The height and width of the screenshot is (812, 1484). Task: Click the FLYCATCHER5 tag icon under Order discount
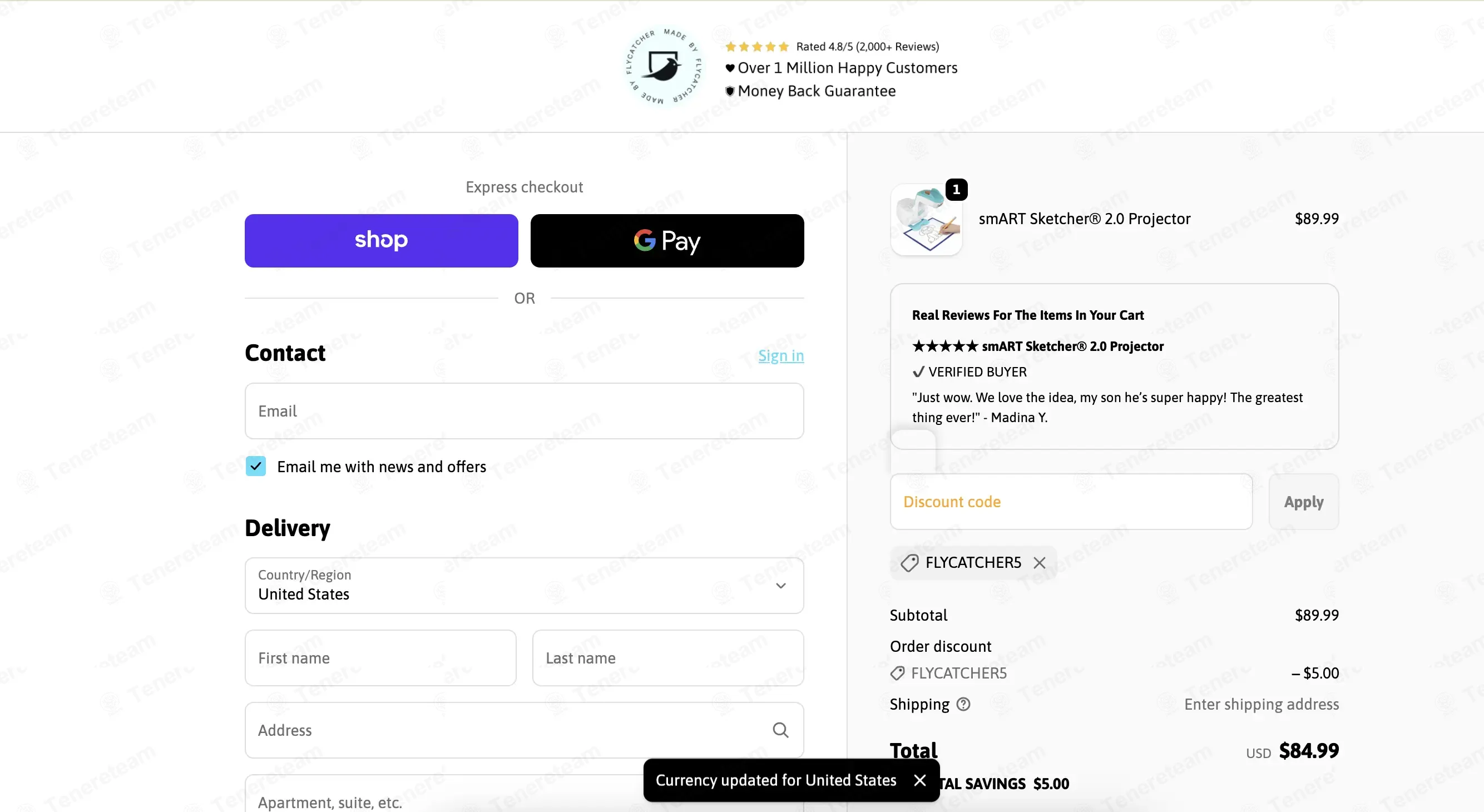[x=898, y=673]
